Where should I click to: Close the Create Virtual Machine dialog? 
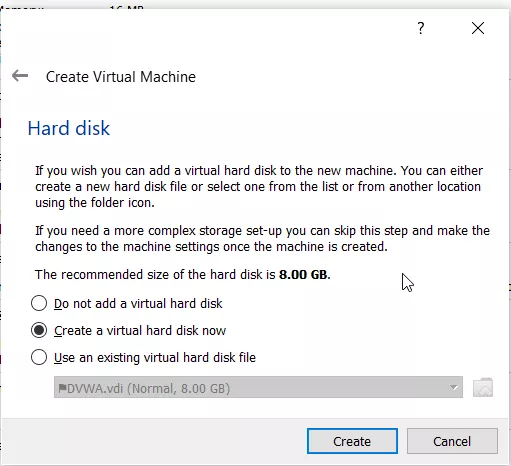click(x=478, y=28)
